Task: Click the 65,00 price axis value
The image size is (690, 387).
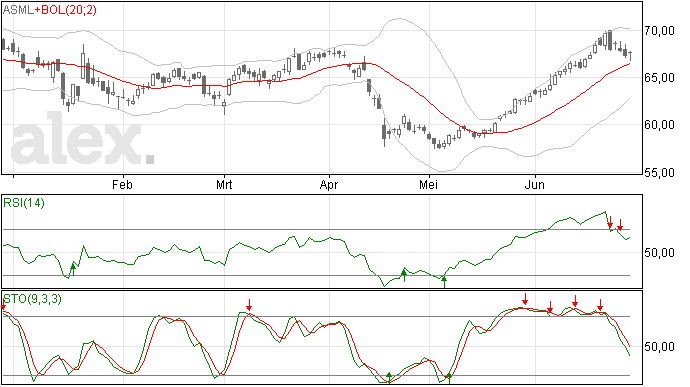Action: pos(659,78)
